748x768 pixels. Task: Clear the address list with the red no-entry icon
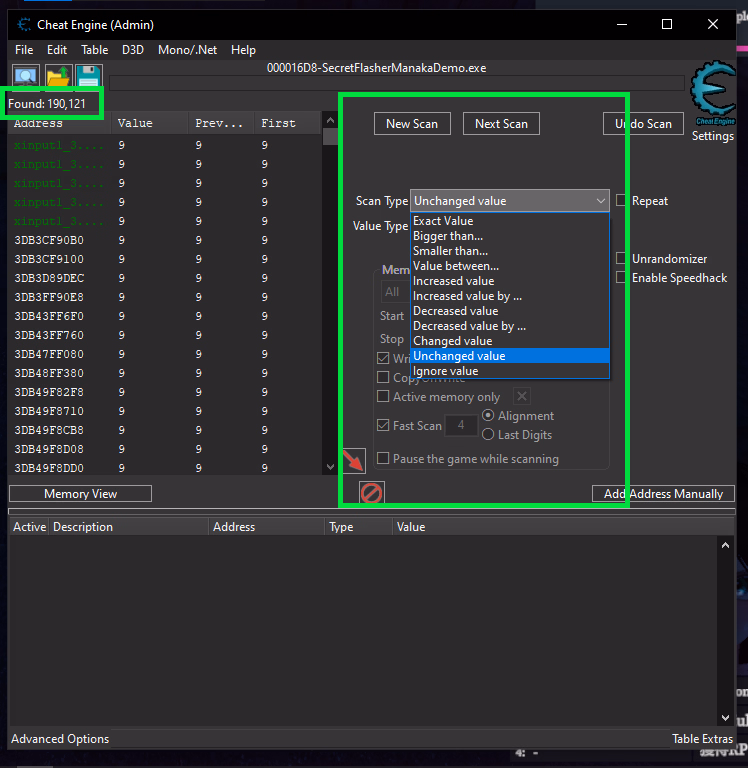(371, 493)
